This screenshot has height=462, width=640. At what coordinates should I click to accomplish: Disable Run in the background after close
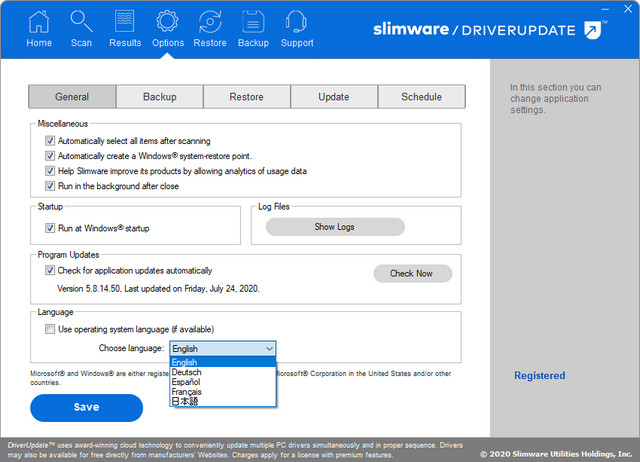[x=50, y=186]
